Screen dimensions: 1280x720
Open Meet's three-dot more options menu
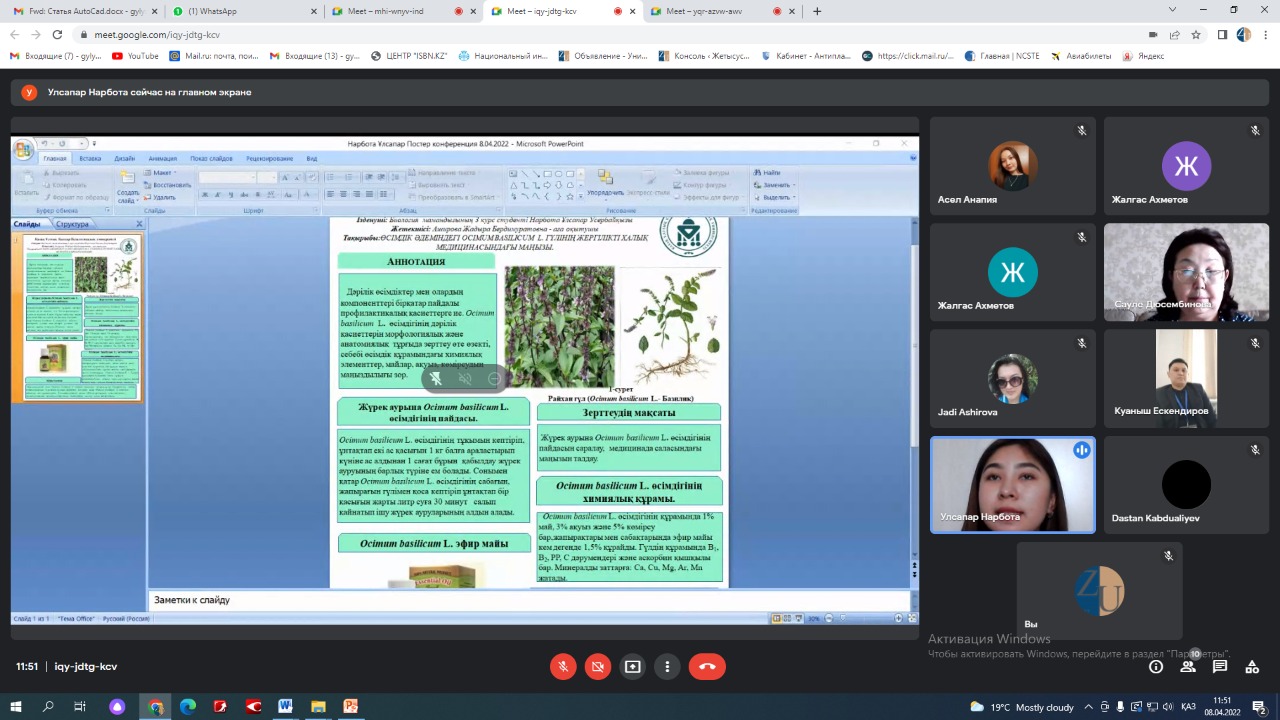[x=667, y=666]
